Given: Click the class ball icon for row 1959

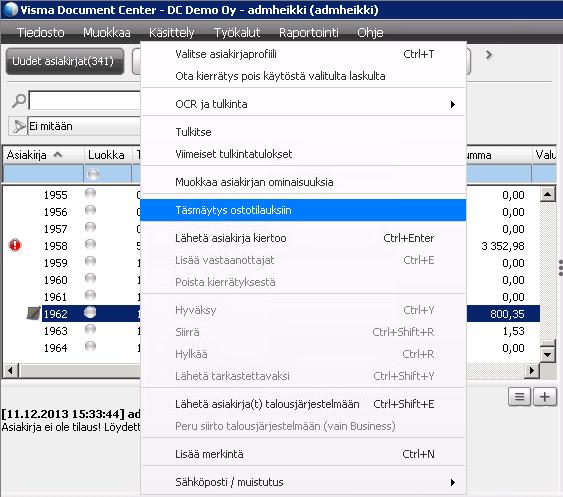Looking at the screenshot, I should 90,261.
